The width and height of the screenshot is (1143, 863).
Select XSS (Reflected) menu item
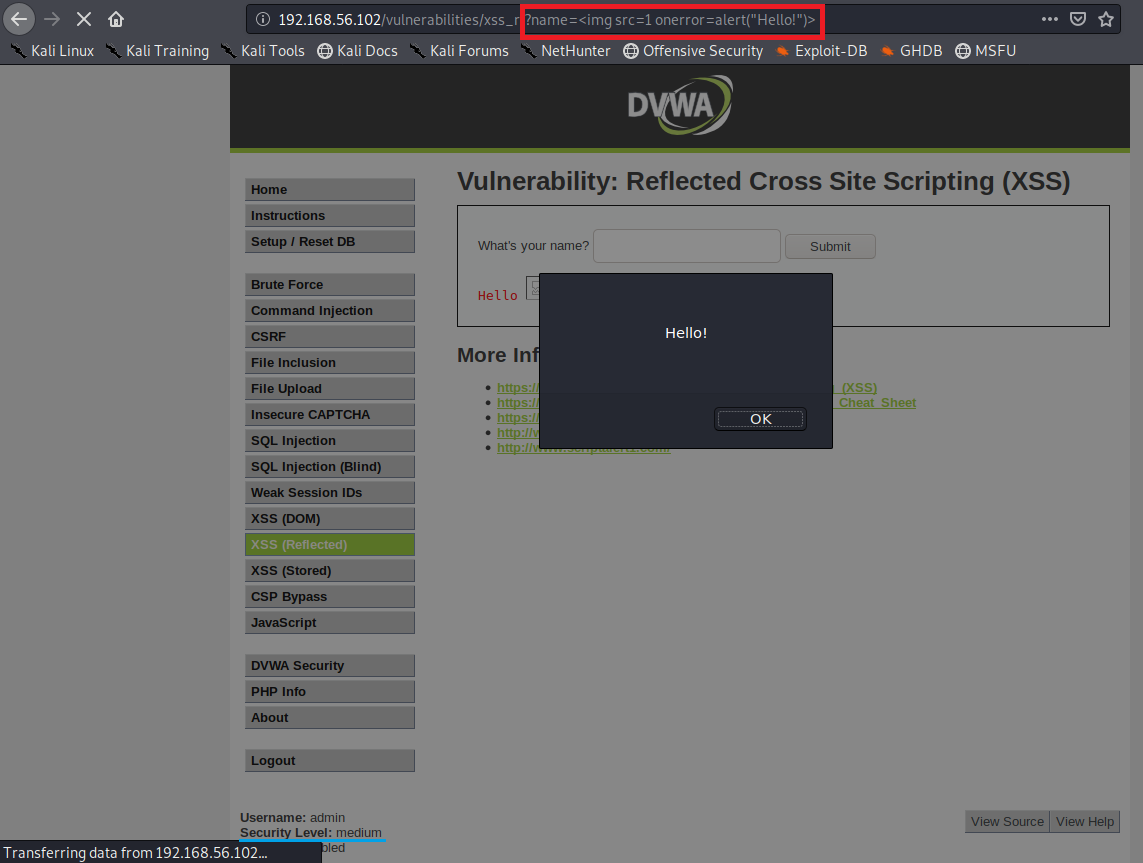point(329,545)
